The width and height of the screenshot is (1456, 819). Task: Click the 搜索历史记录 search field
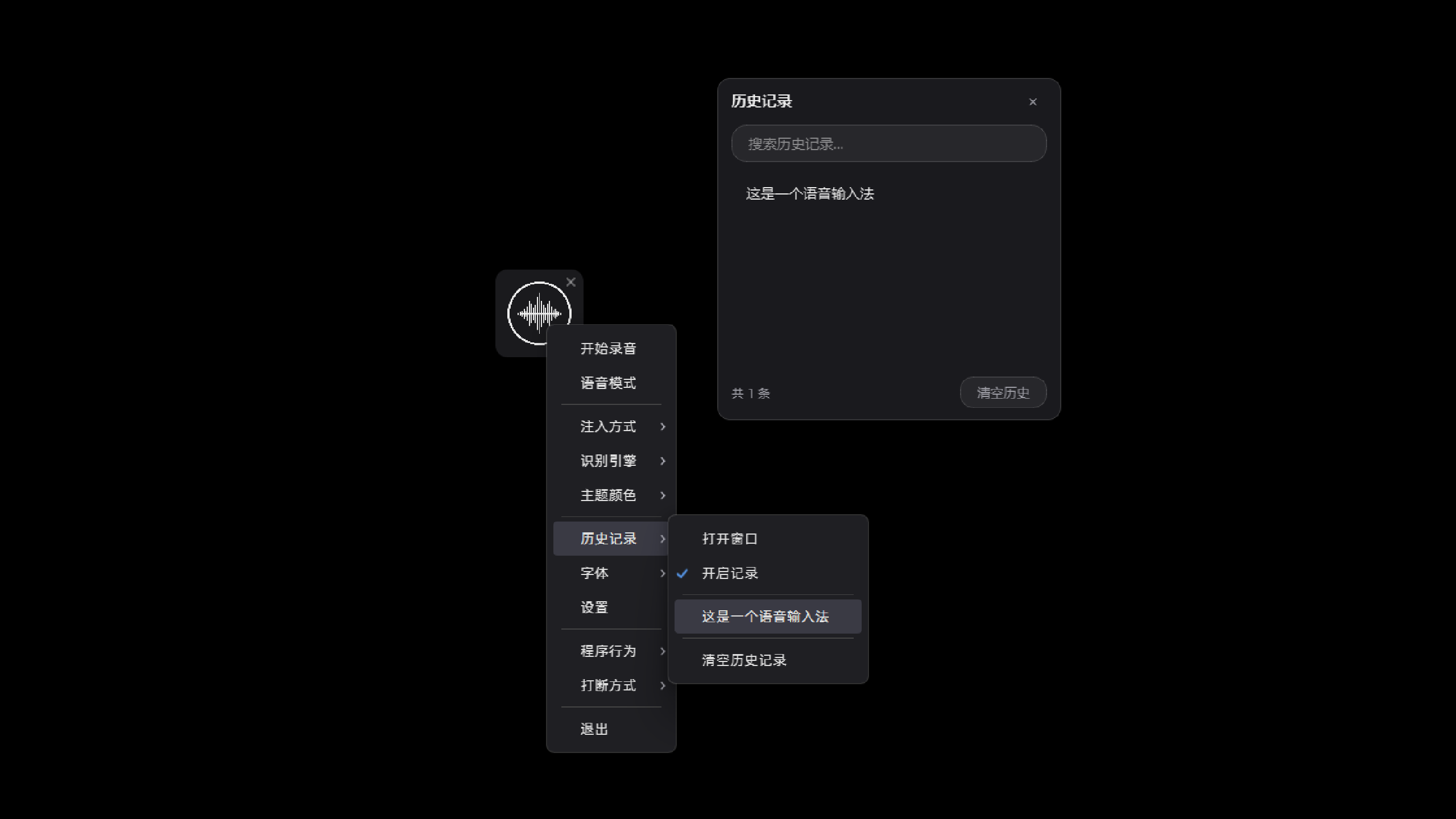[888, 143]
